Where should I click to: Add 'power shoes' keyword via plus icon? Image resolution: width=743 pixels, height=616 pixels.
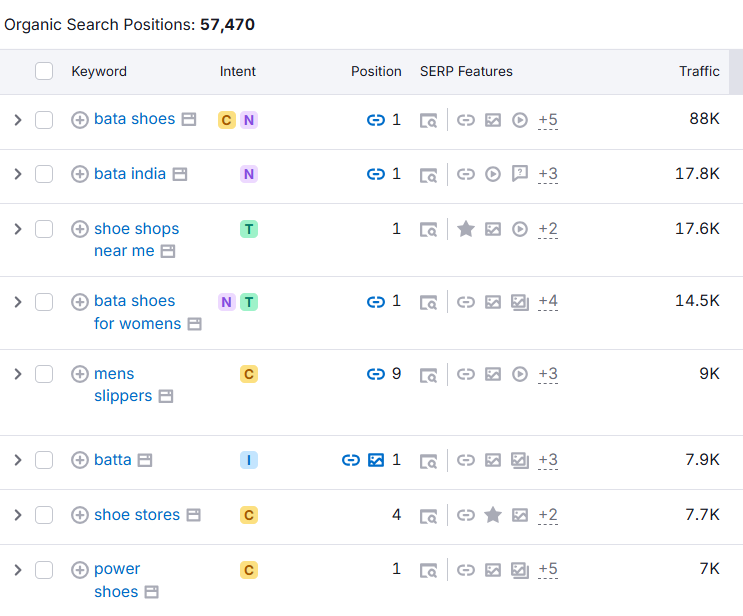[80, 570]
